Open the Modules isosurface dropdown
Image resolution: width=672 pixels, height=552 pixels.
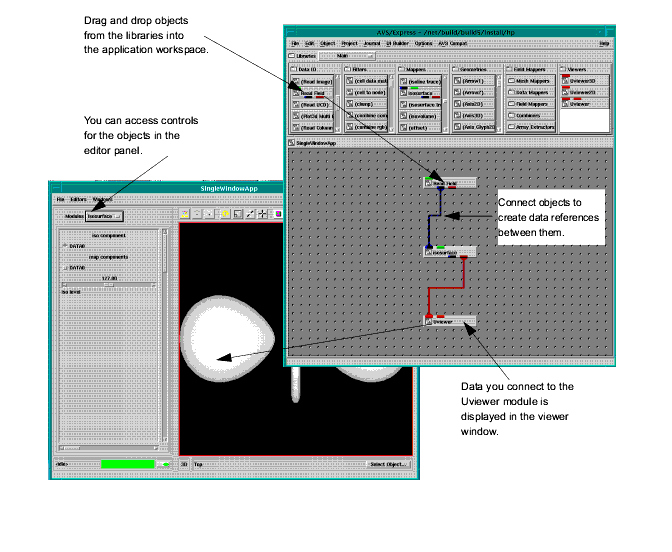click(x=104, y=214)
